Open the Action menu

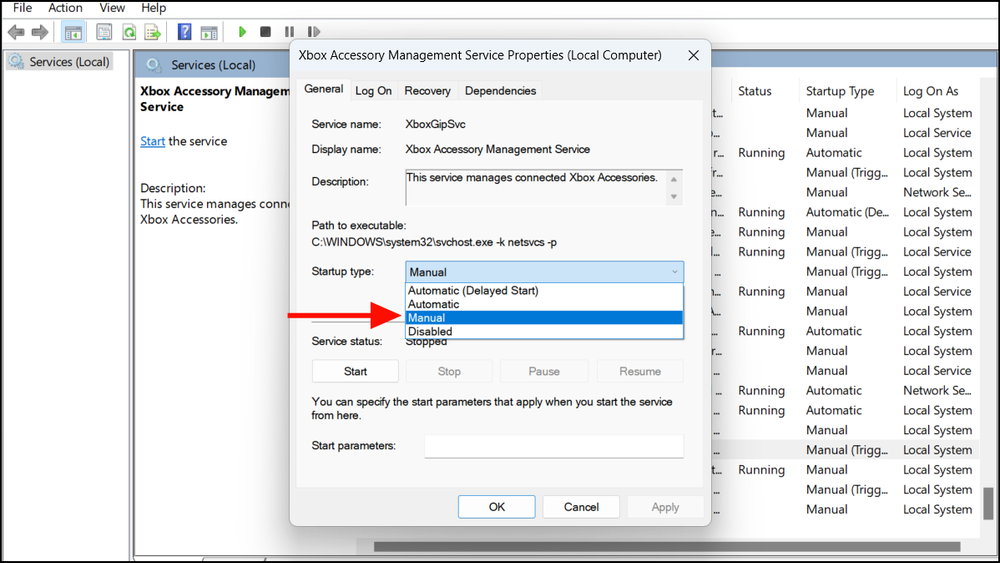click(x=65, y=8)
